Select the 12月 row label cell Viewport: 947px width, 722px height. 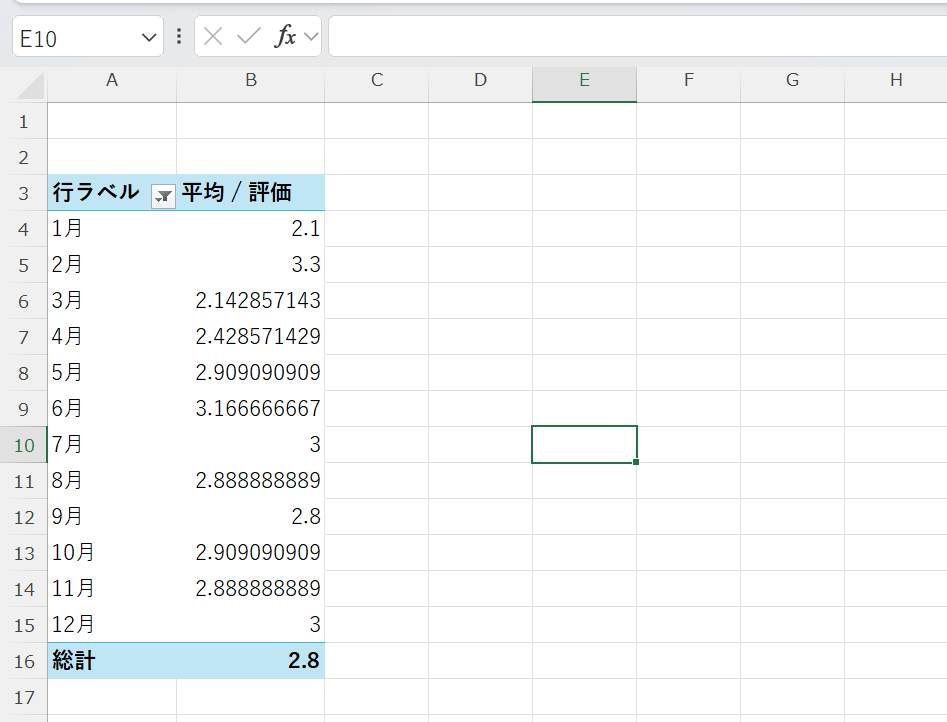[111, 625]
